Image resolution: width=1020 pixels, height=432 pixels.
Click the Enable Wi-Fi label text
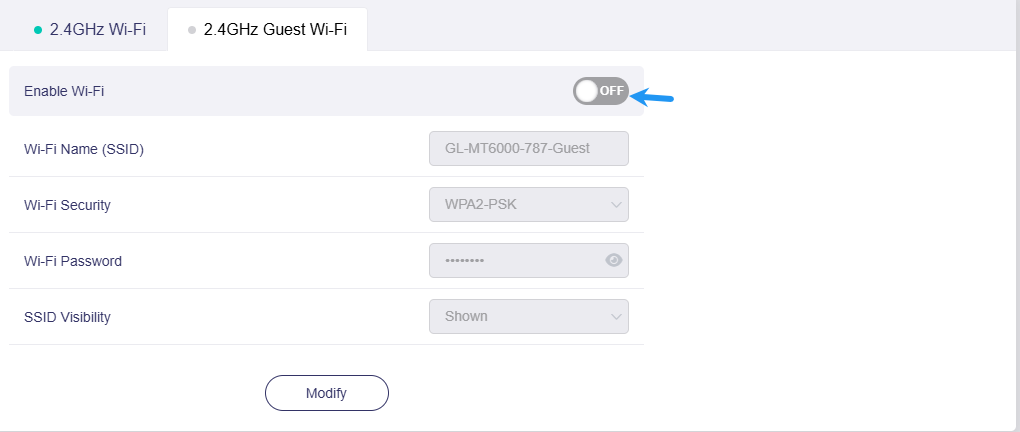[x=64, y=91]
